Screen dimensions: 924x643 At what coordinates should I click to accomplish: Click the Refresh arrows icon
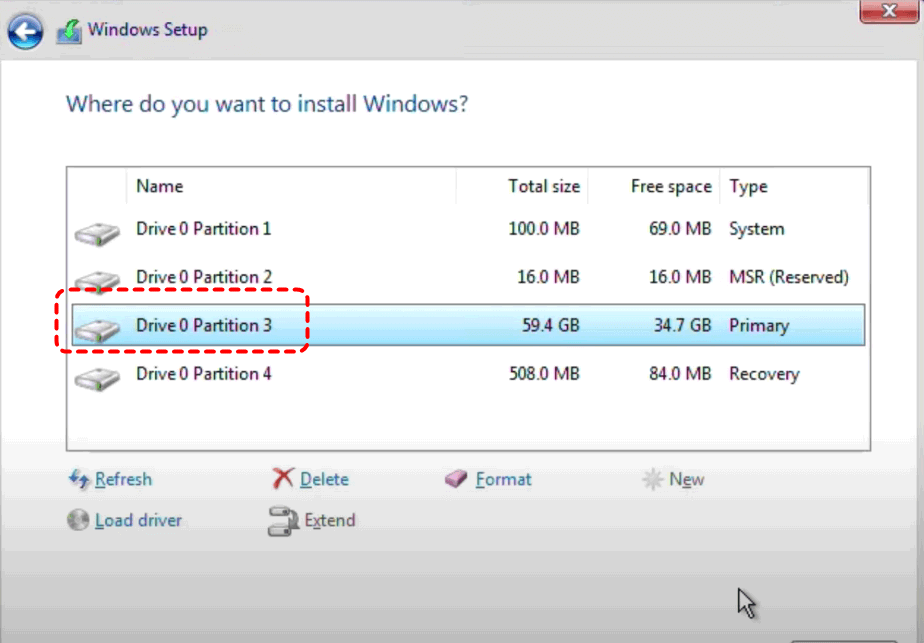pos(79,479)
